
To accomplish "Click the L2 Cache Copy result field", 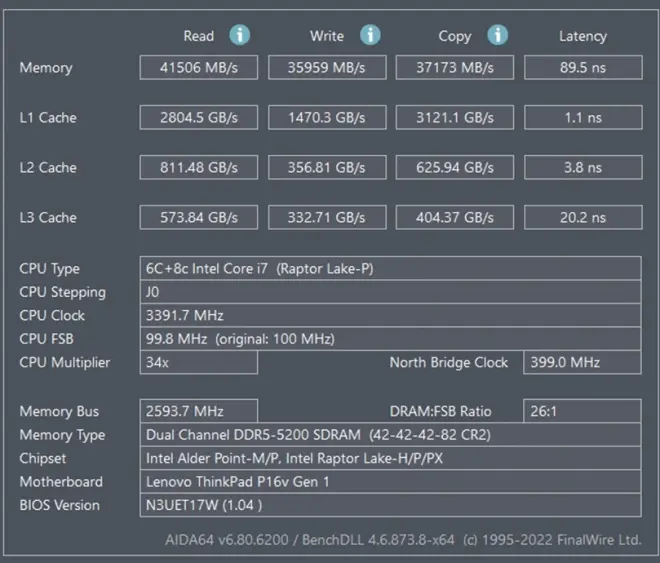I will [454, 167].
